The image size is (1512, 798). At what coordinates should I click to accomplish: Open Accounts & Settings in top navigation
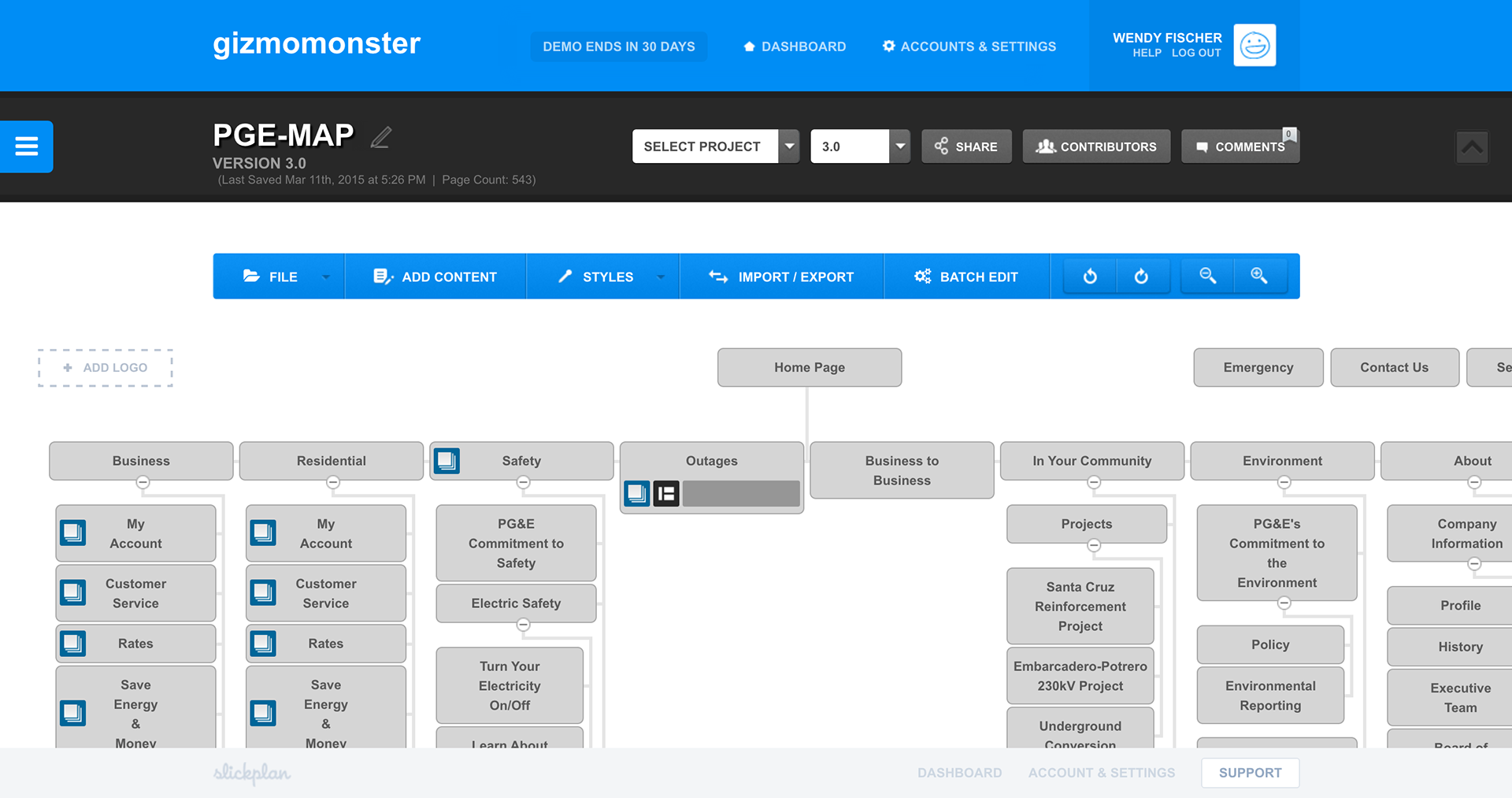click(x=969, y=46)
